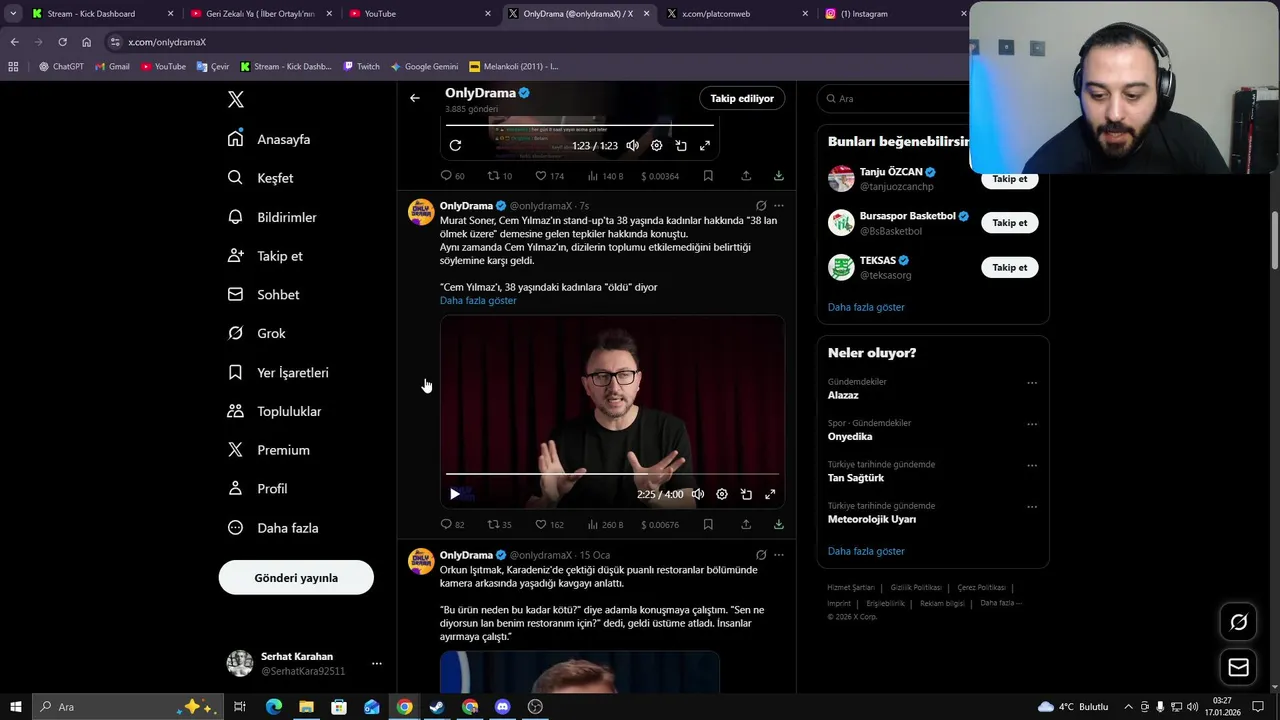Image resolution: width=1280 pixels, height=720 pixels.
Task: Bookmark the post with 174 likes
Action: 708,176
